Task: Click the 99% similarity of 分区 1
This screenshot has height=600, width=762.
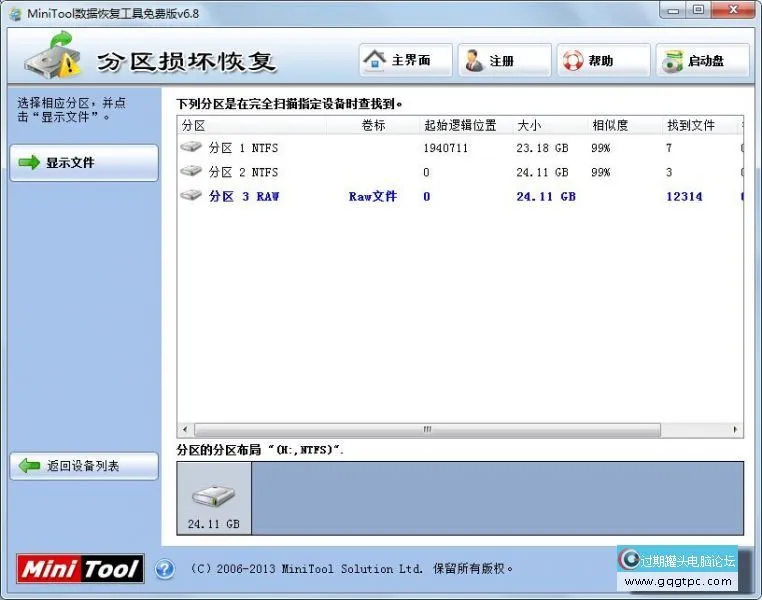Action: click(601, 148)
